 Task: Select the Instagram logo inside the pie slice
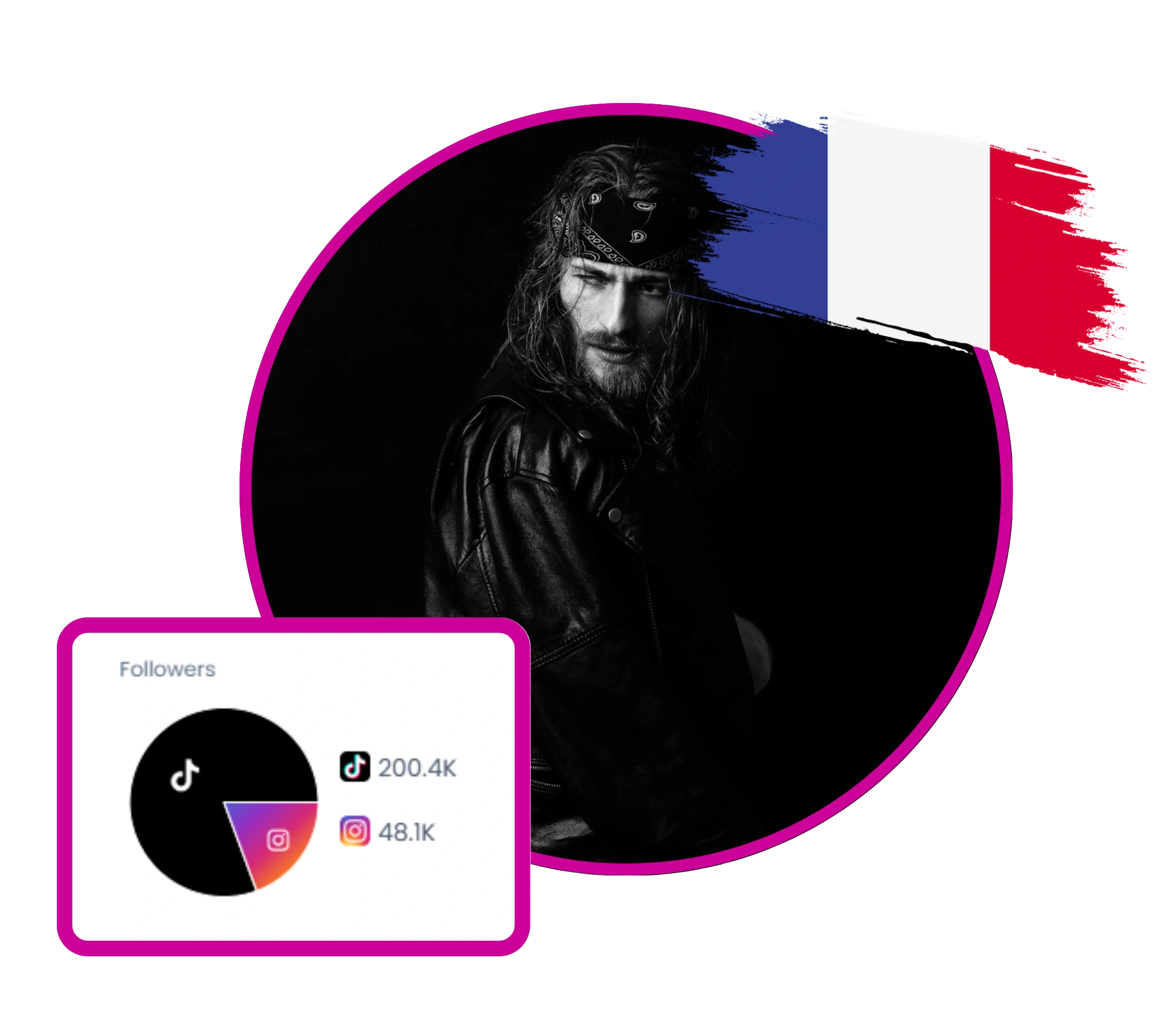pos(278,840)
